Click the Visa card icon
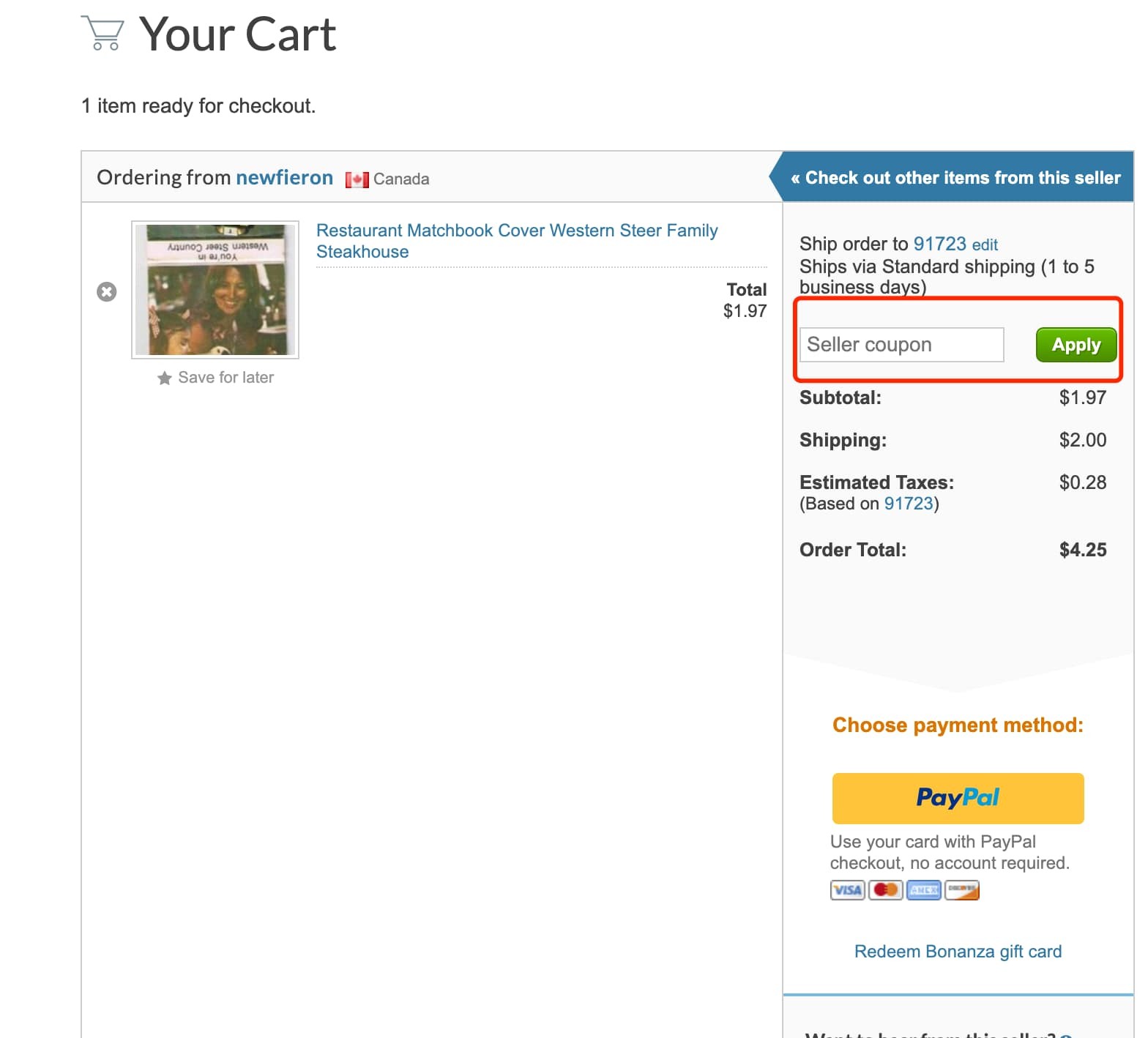1148x1038 pixels. pyautogui.click(x=847, y=889)
